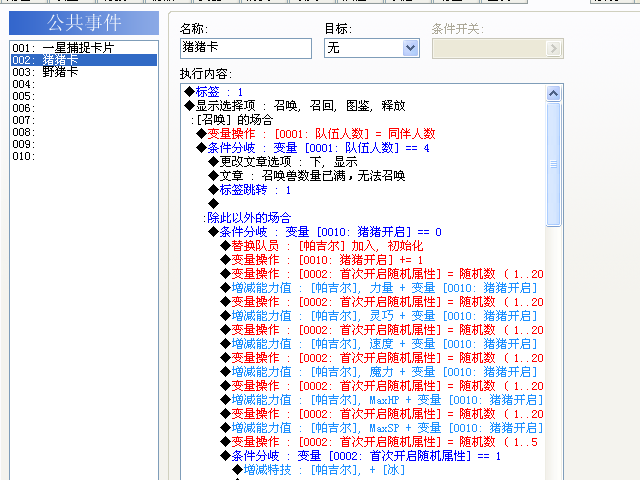Image resolution: width=640 pixels, height=480 pixels.
Task: Select 增减能力值 [帕吉尔], MaxSP line
Action: click(382, 428)
